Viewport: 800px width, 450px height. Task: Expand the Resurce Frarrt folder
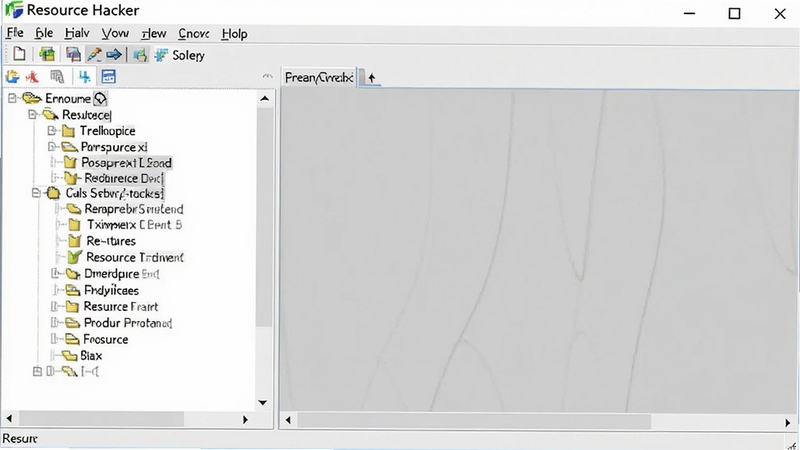[55, 306]
